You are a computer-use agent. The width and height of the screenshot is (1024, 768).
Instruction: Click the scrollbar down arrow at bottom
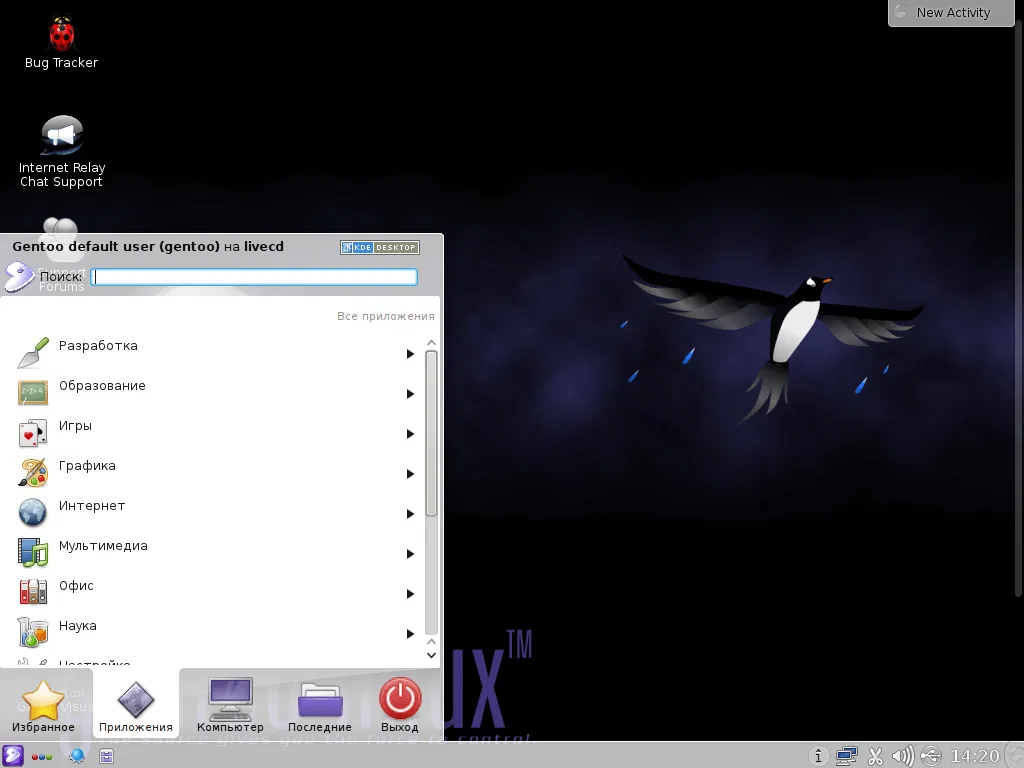pyautogui.click(x=431, y=655)
